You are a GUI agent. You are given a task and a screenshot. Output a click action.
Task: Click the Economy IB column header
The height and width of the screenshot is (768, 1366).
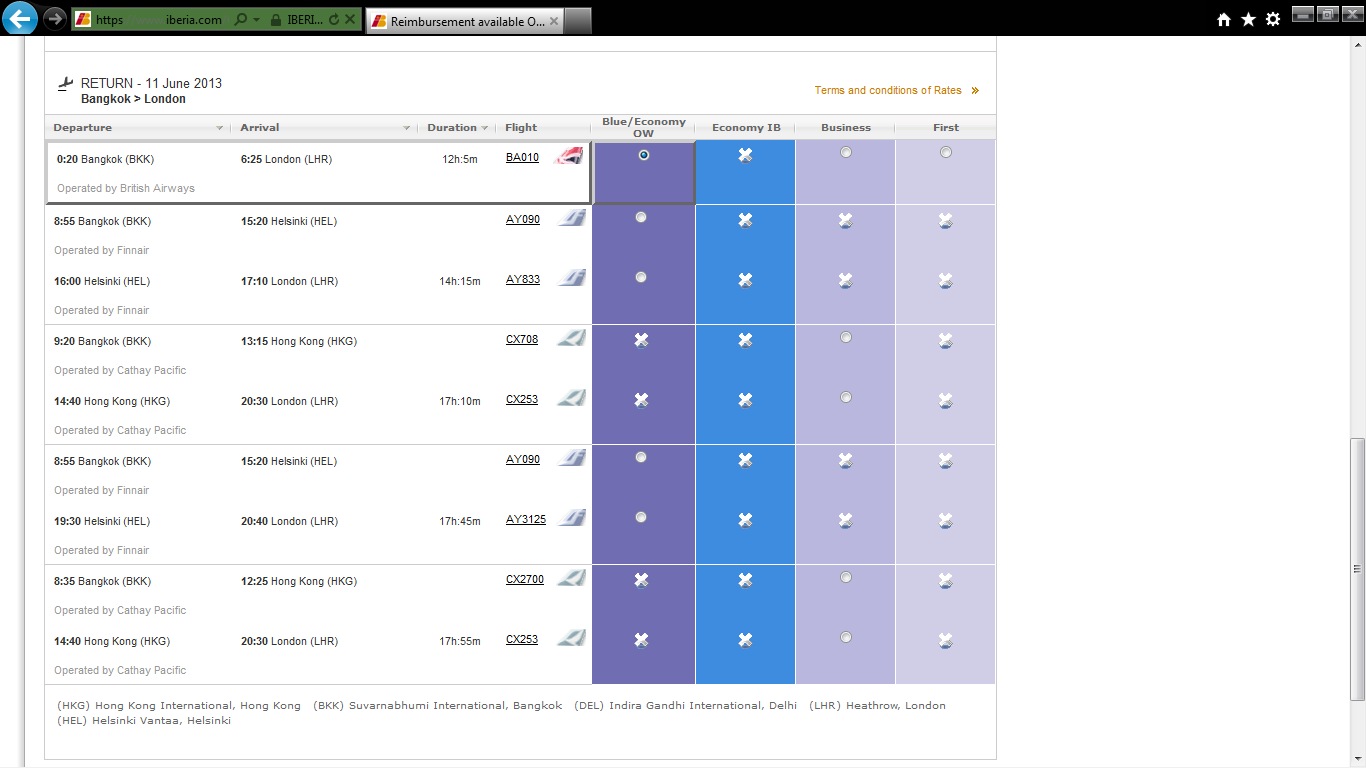tap(746, 128)
